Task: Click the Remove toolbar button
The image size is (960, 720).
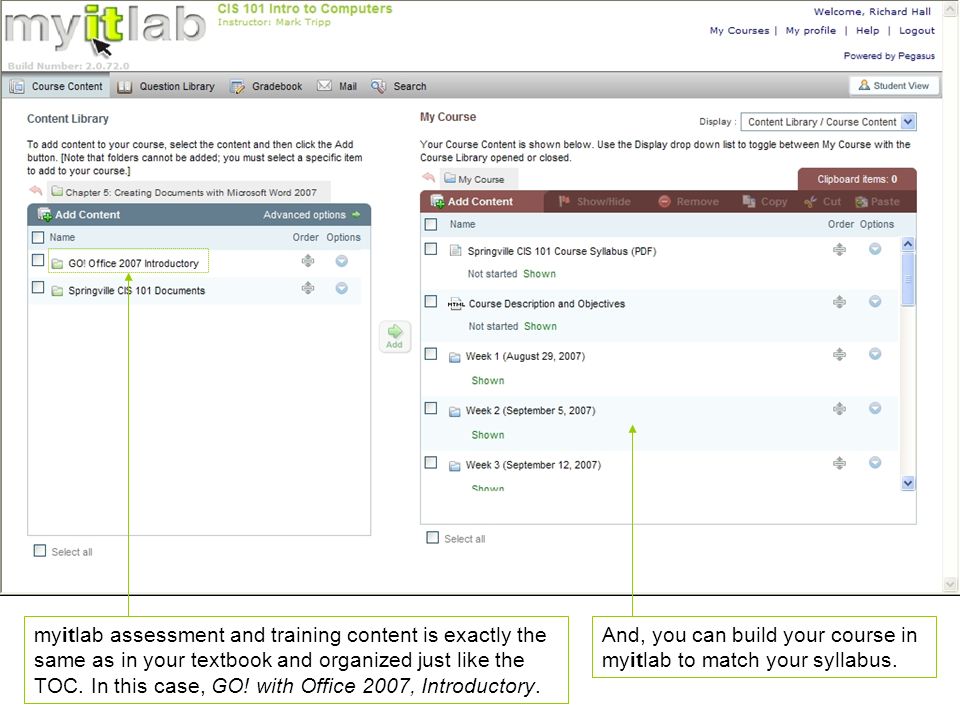Action: pyautogui.click(x=688, y=201)
